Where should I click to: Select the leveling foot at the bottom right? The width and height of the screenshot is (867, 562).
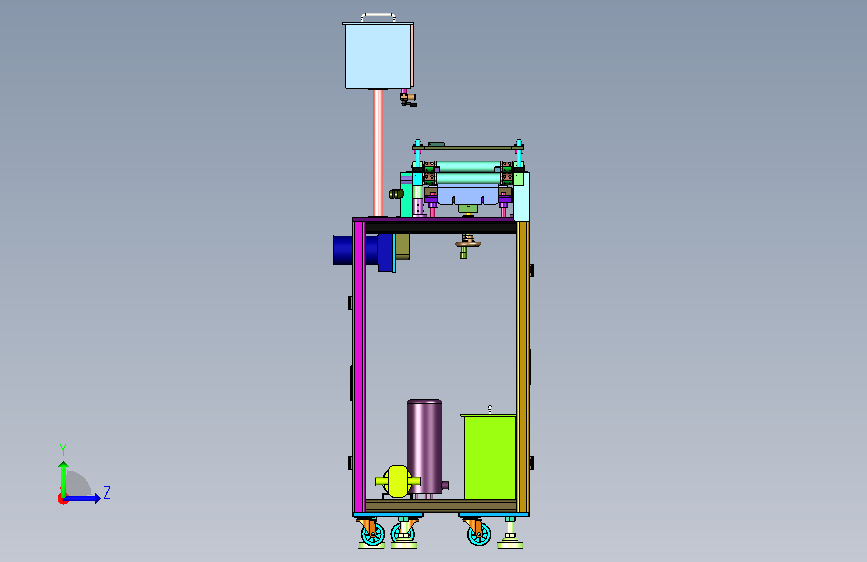click(510, 534)
